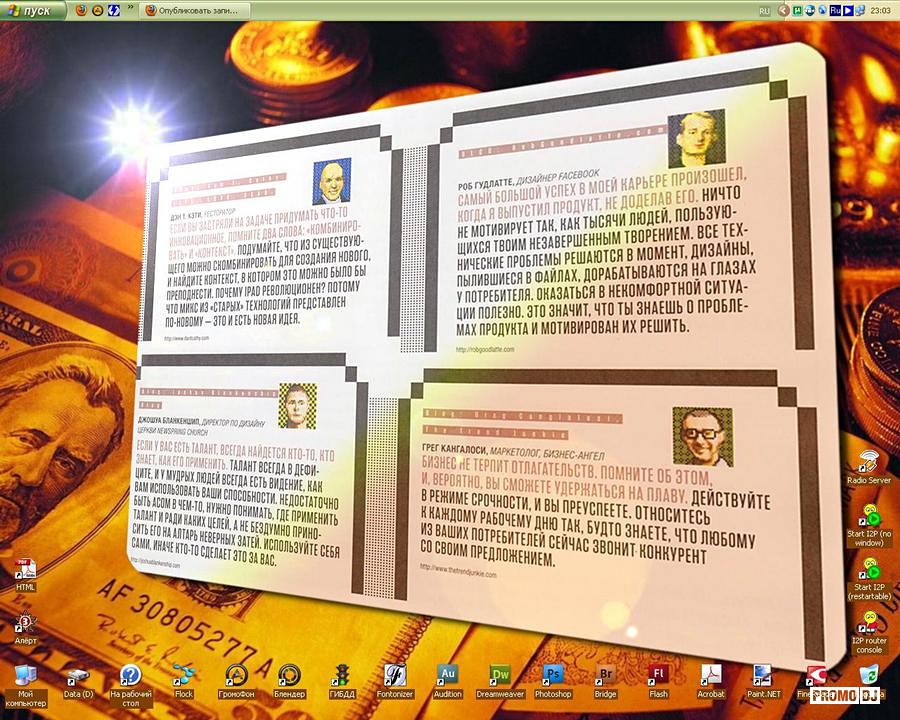The width and height of the screenshot is (900, 720).
Task: Select the Fontonizer desktop shortcut
Action: pyautogui.click(x=395, y=682)
